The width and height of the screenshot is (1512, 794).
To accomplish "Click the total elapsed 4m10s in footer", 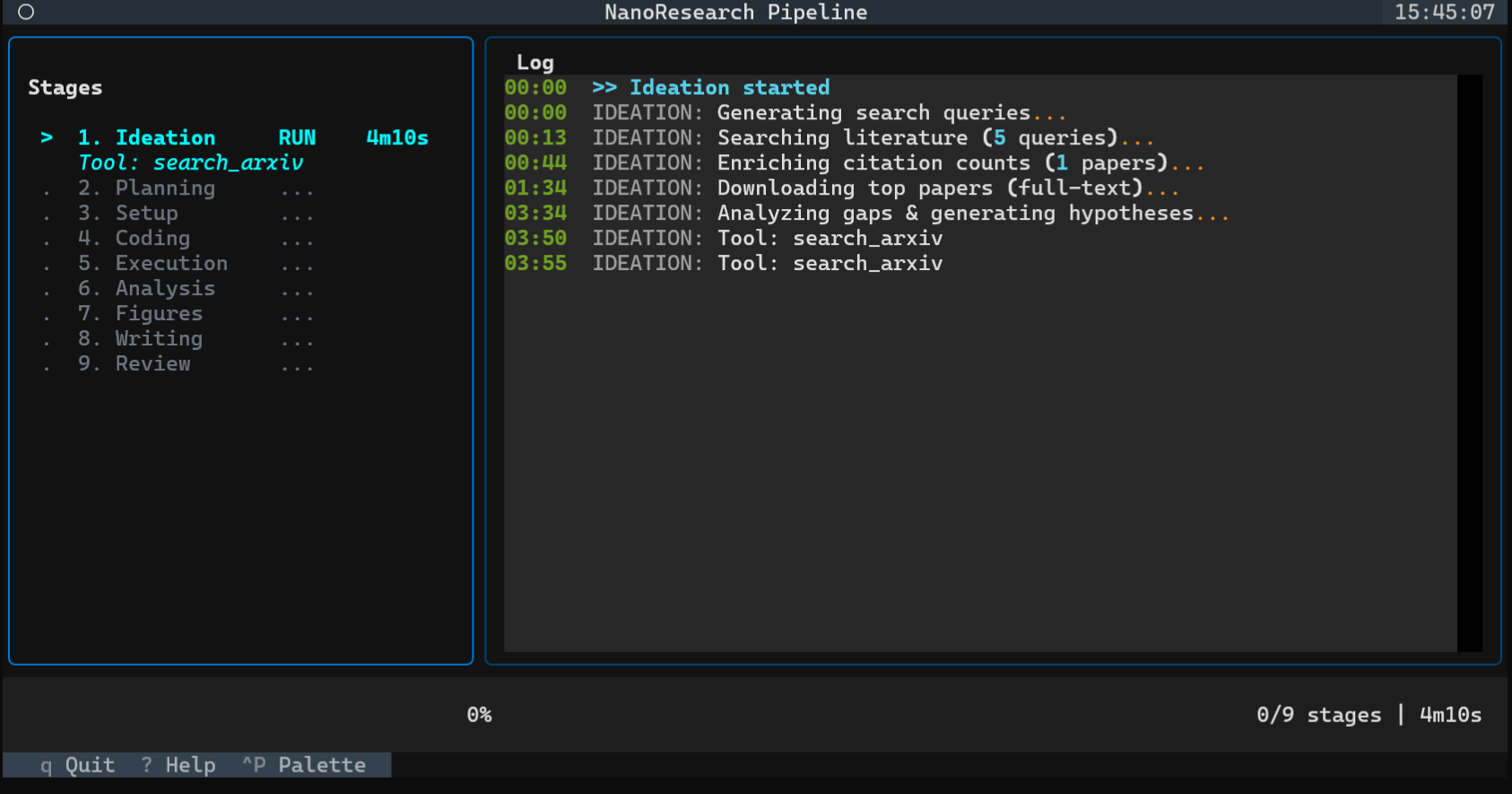I will coord(1450,714).
